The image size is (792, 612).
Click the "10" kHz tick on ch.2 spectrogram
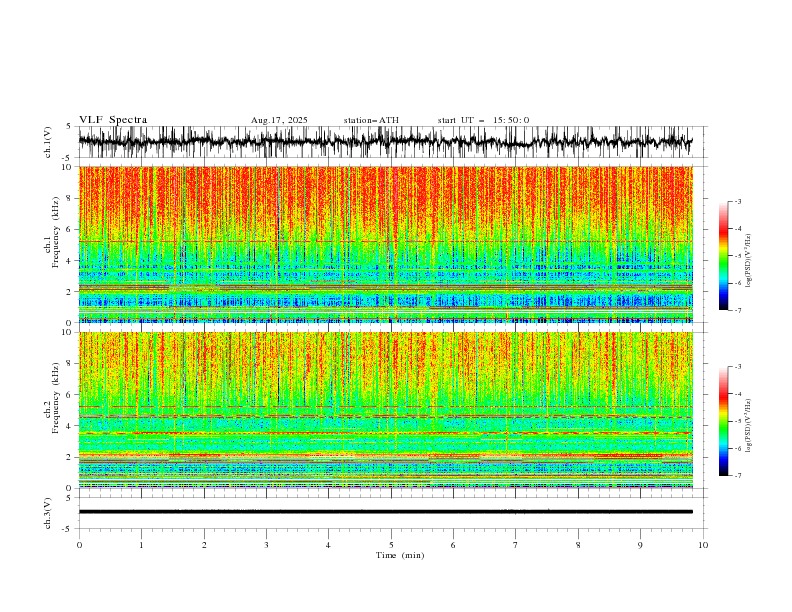coord(68,332)
